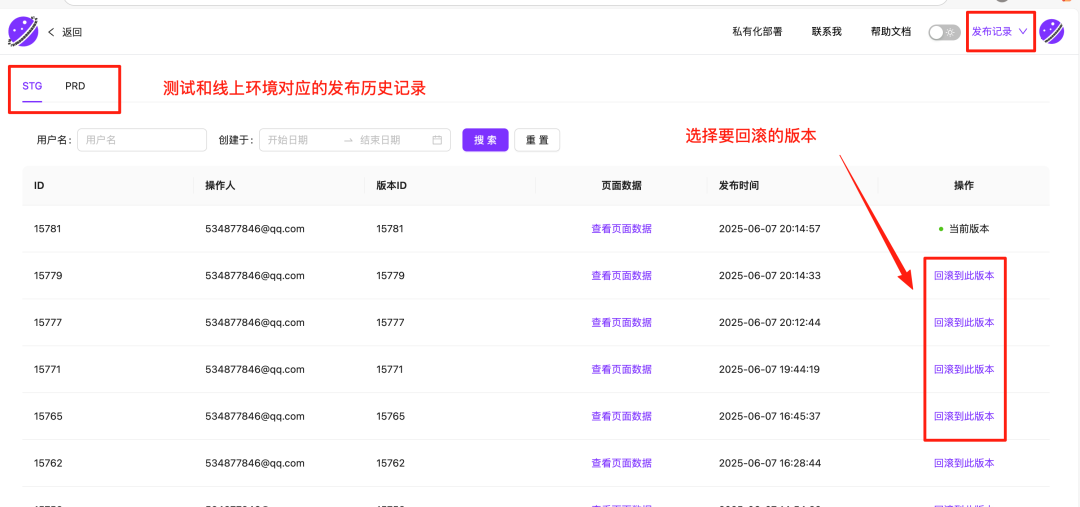This screenshot has width=1080, height=507.
Task: View page data for version 15771
Action: (621, 370)
